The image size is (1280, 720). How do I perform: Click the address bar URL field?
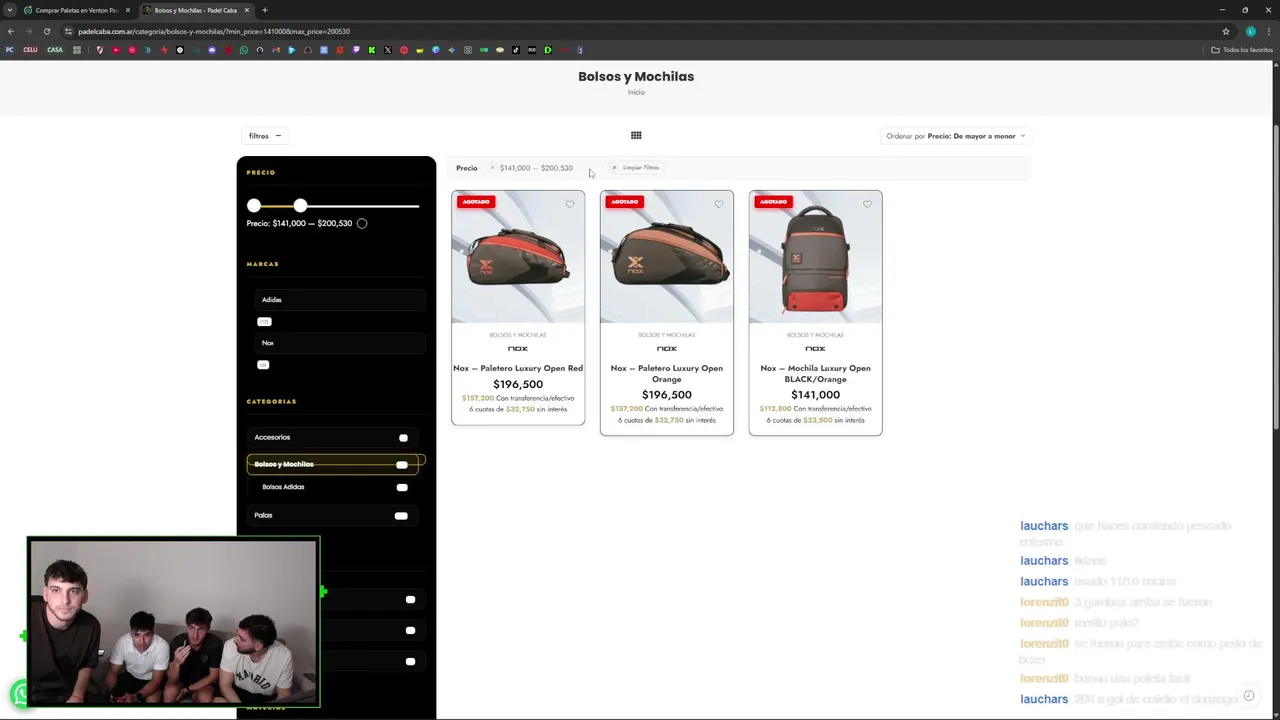coord(640,31)
